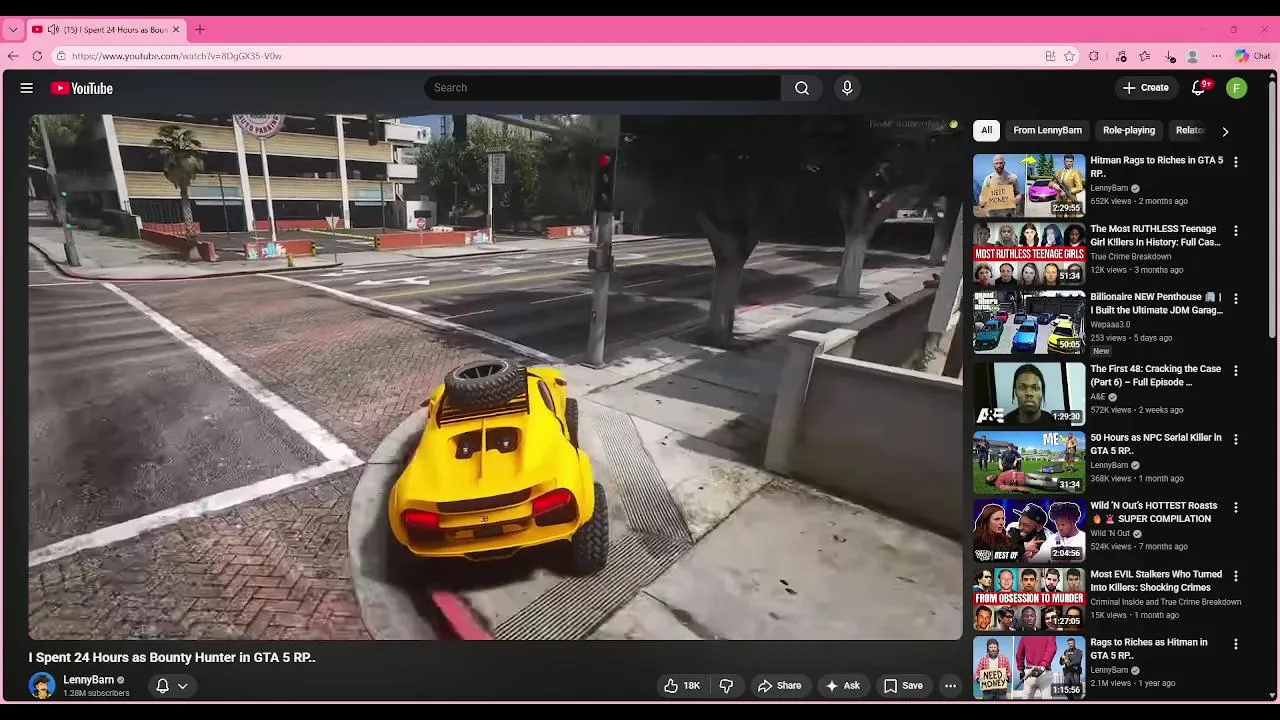Open The First 48 video thumbnail
This screenshot has height=720, width=1280.
(1029, 394)
